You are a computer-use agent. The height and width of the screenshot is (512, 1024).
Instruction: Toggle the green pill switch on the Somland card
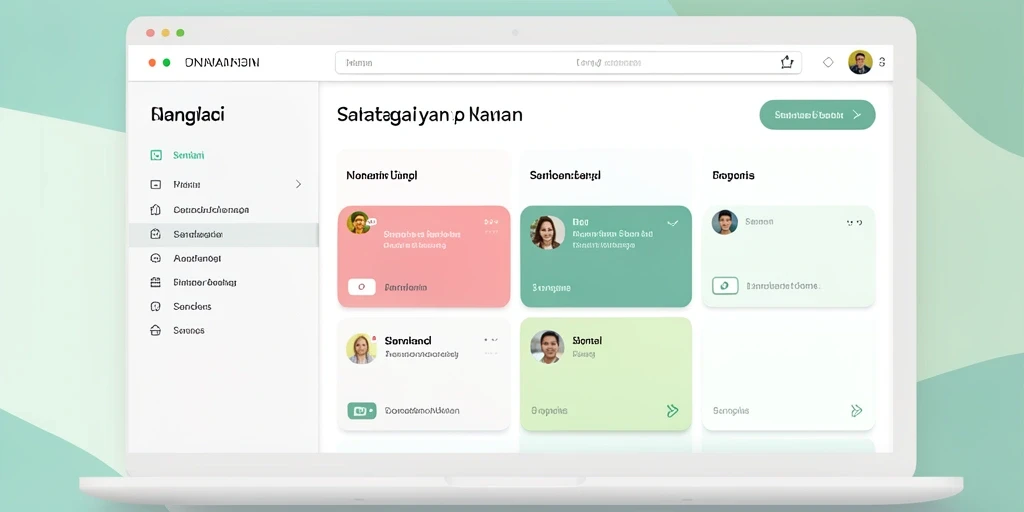362,411
